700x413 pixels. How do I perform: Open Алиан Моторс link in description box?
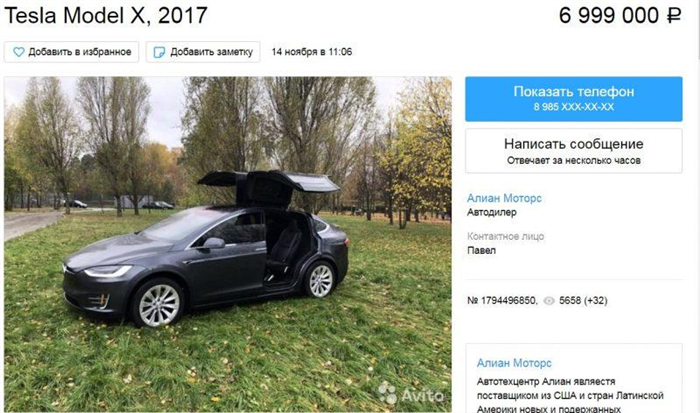(514, 363)
